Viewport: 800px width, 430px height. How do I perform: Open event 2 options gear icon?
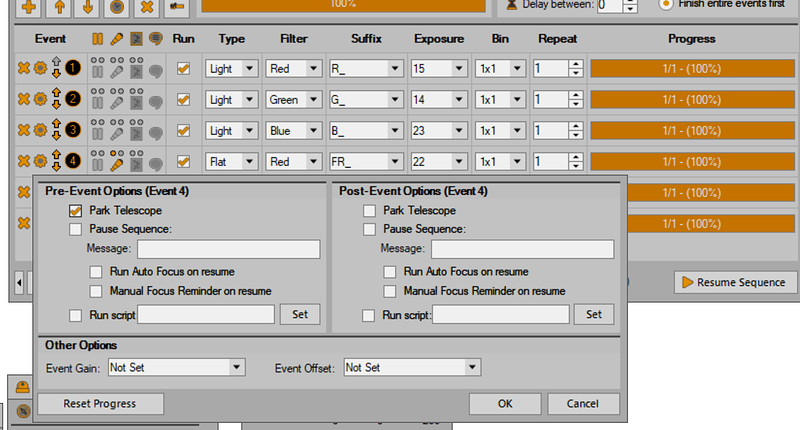click(x=40, y=99)
